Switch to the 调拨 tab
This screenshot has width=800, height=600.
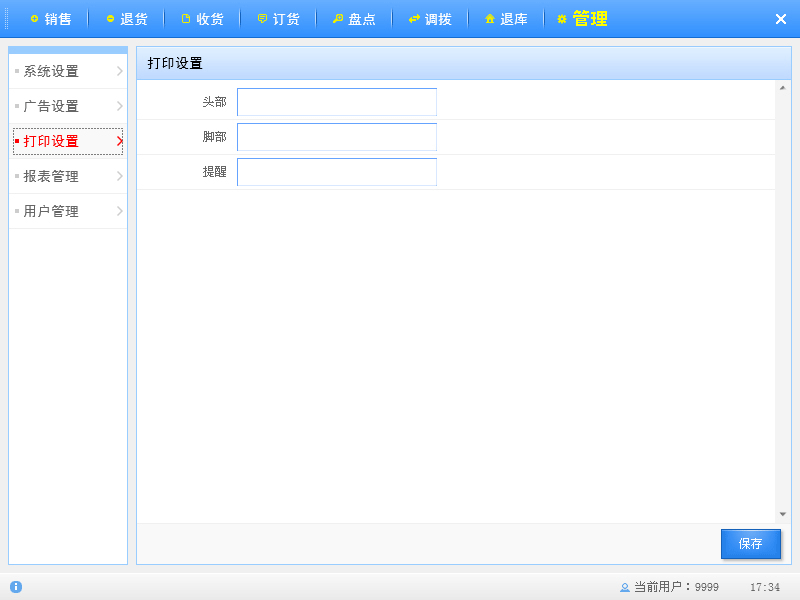(x=431, y=19)
